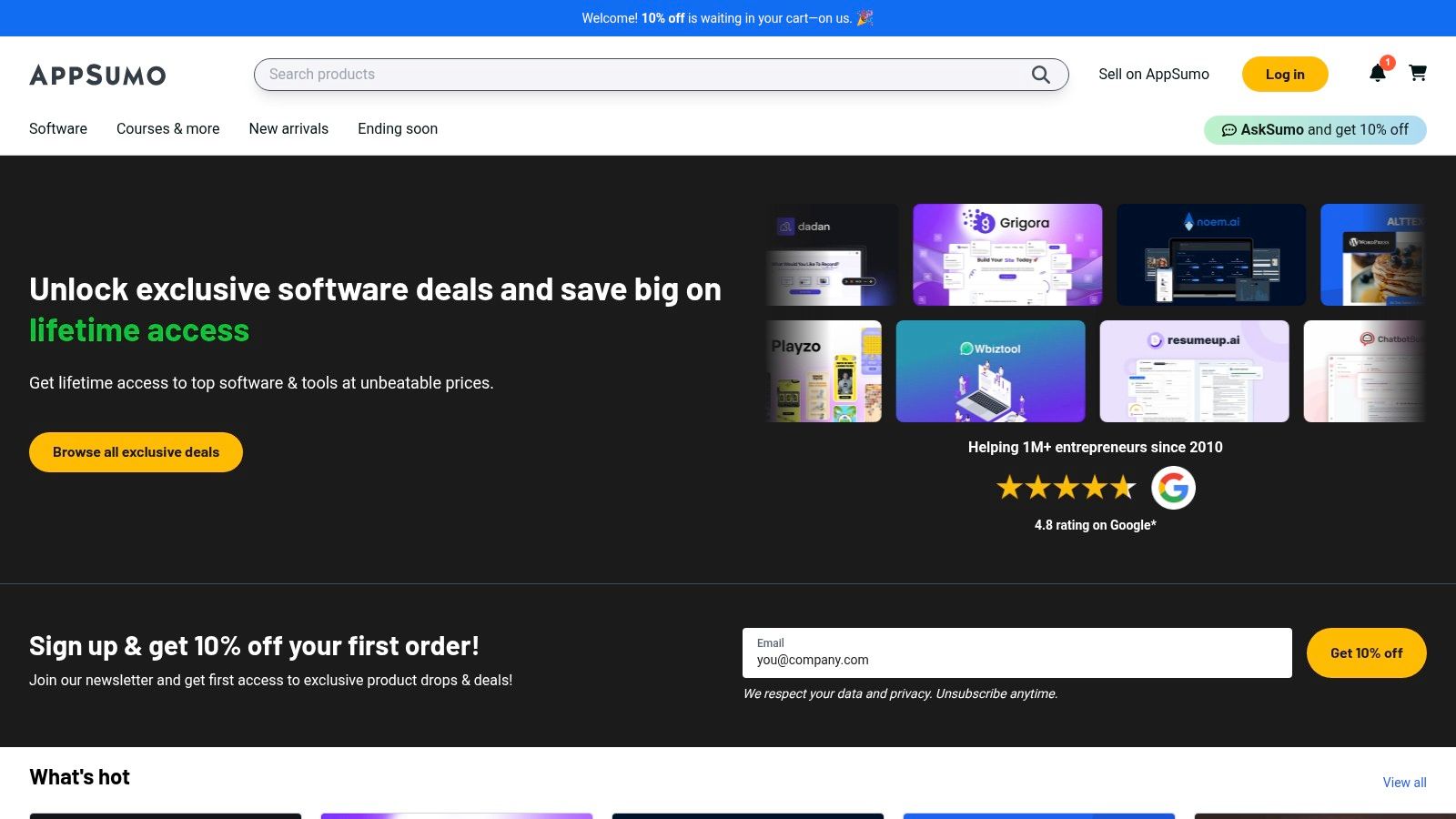
Task: Open the Courses & more menu
Action: coord(168,128)
